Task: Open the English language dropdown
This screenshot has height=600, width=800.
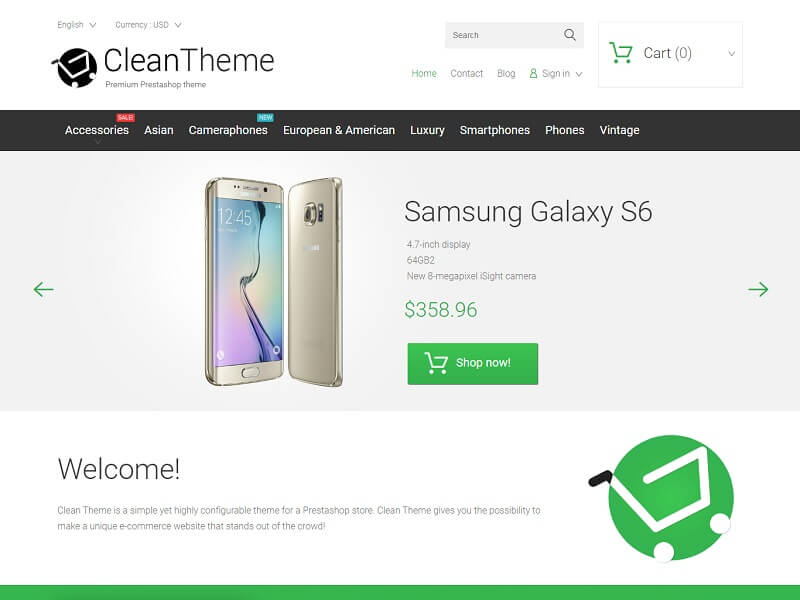Action: point(77,24)
